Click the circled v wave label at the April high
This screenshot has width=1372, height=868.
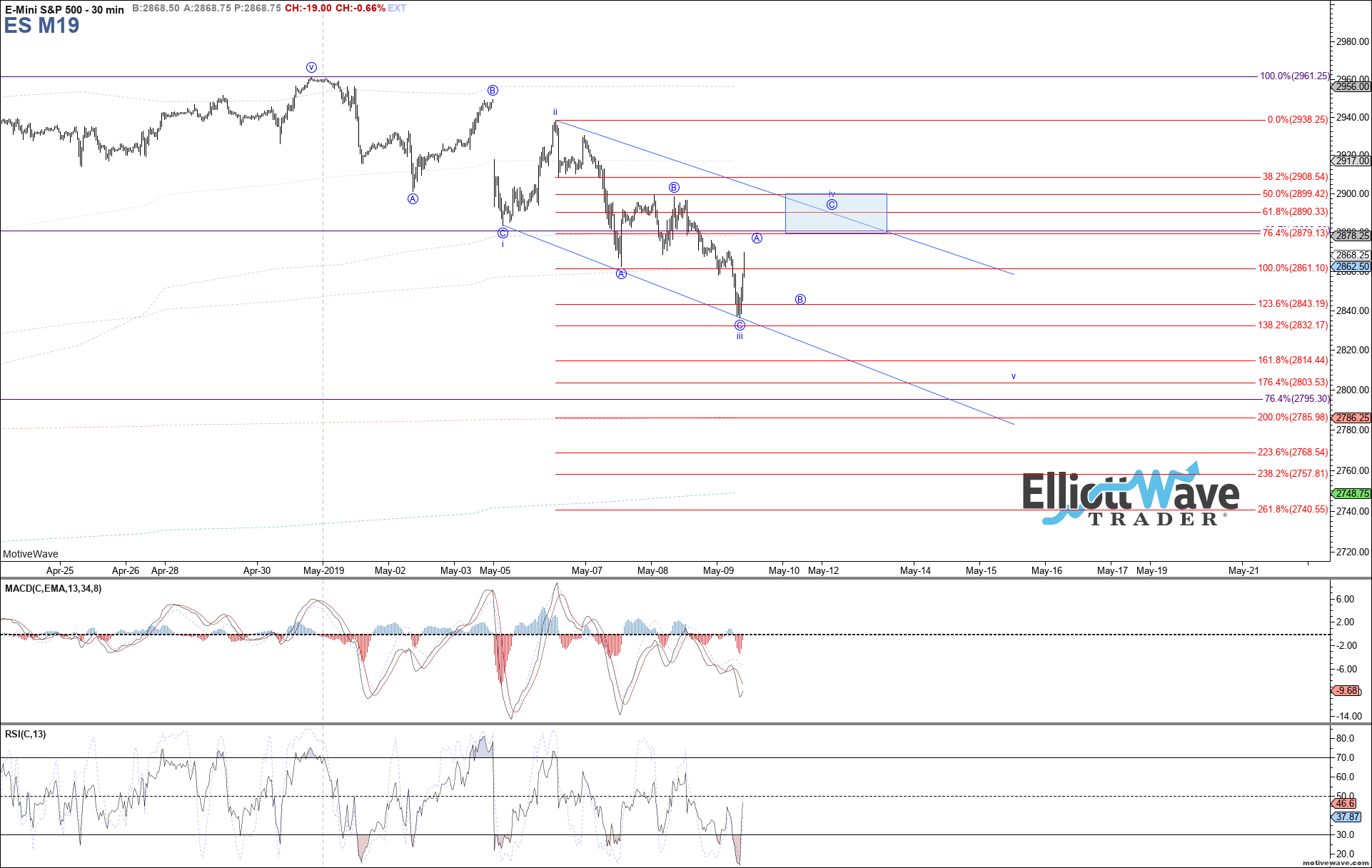point(311,67)
